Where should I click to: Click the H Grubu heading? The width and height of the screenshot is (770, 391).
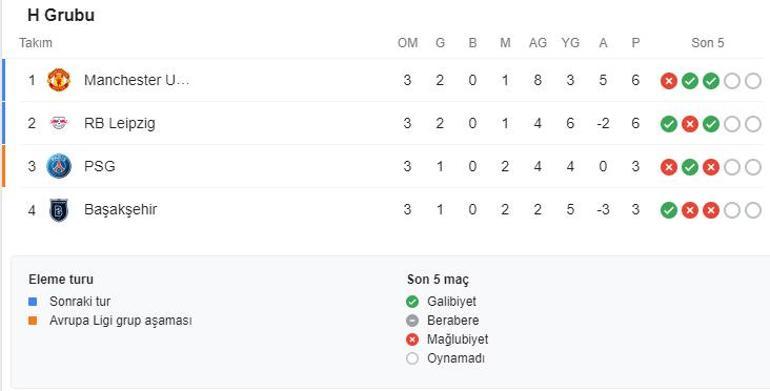[x=61, y=15]
